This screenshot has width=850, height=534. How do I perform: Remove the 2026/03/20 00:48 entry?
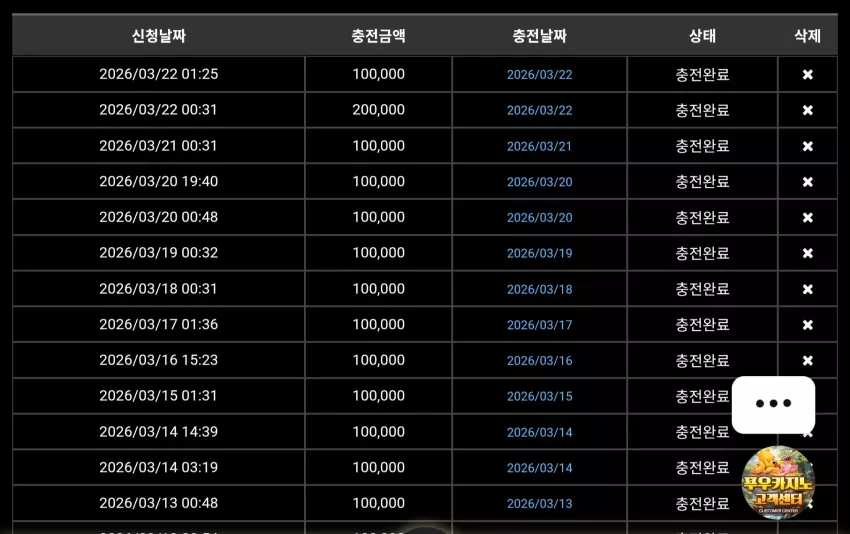click(x=807, y=217)
